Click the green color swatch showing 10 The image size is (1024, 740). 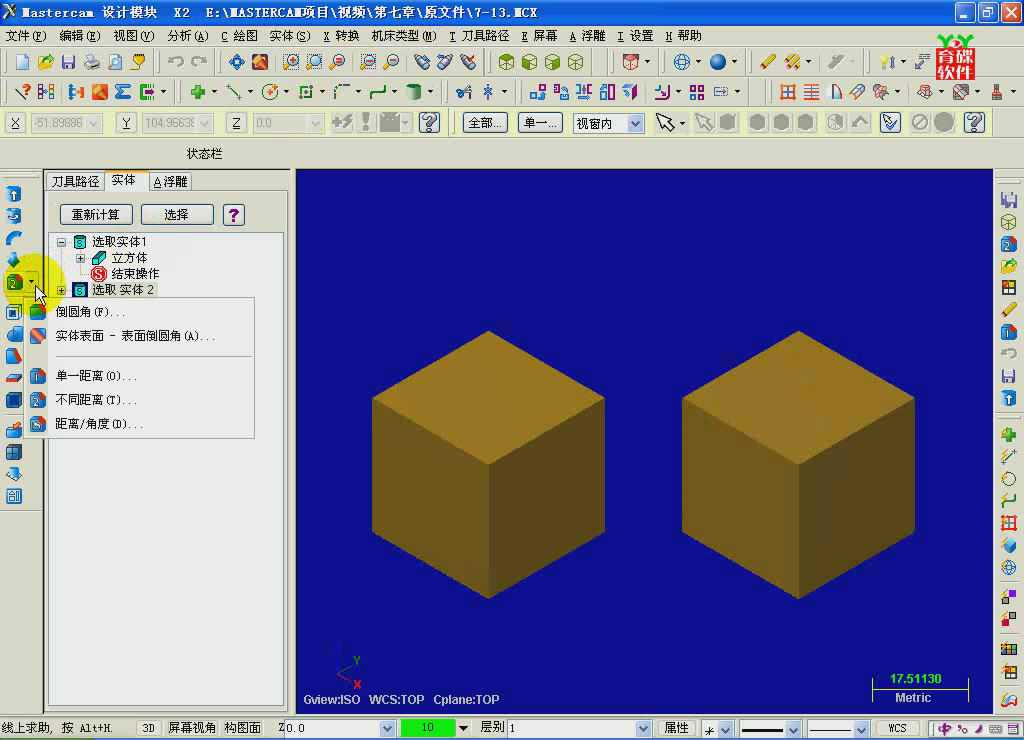coord(428,728)
